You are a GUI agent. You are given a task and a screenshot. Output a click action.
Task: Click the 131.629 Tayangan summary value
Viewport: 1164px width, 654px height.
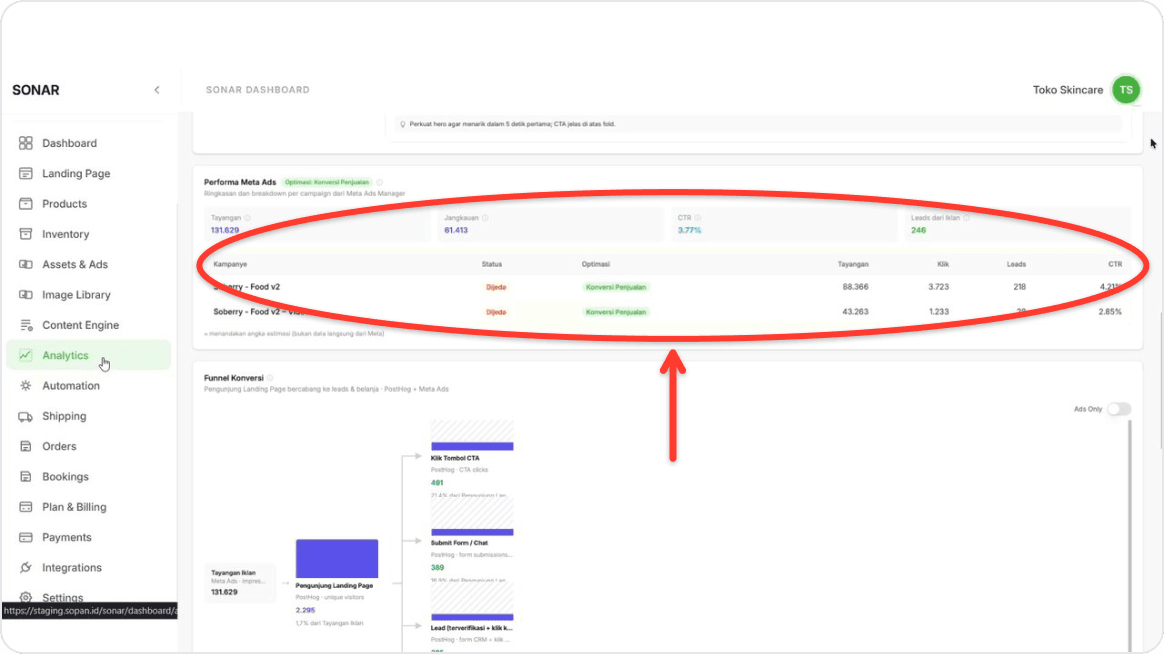[x=225, y=230]
